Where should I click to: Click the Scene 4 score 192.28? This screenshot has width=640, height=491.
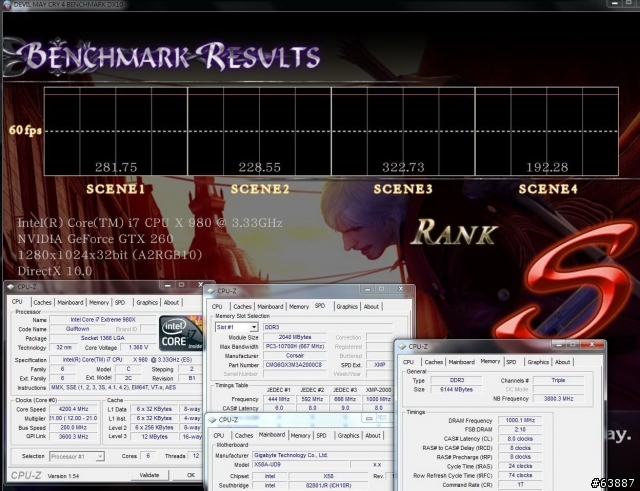click(x=547, y=167)
